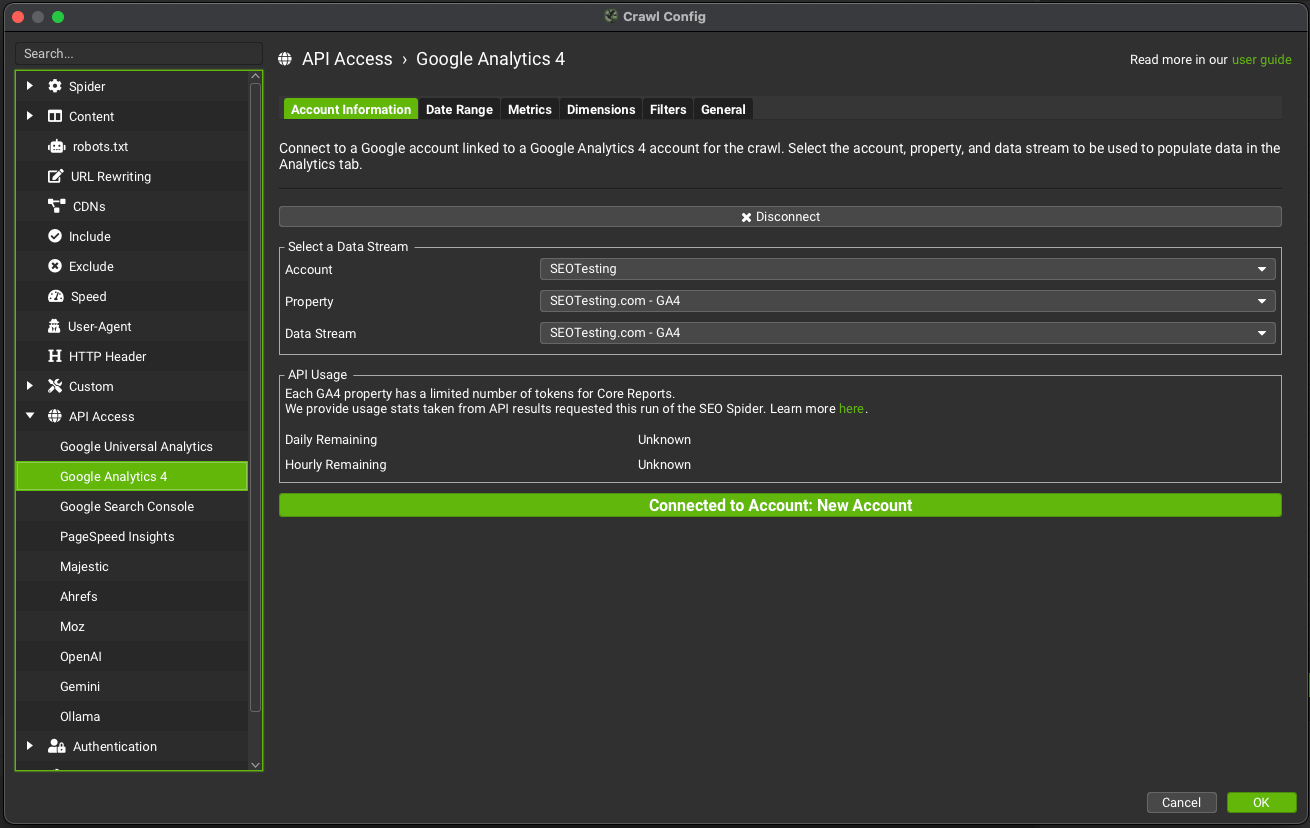
Task: Switch to the Metrics tab
Action: (530, 109)
